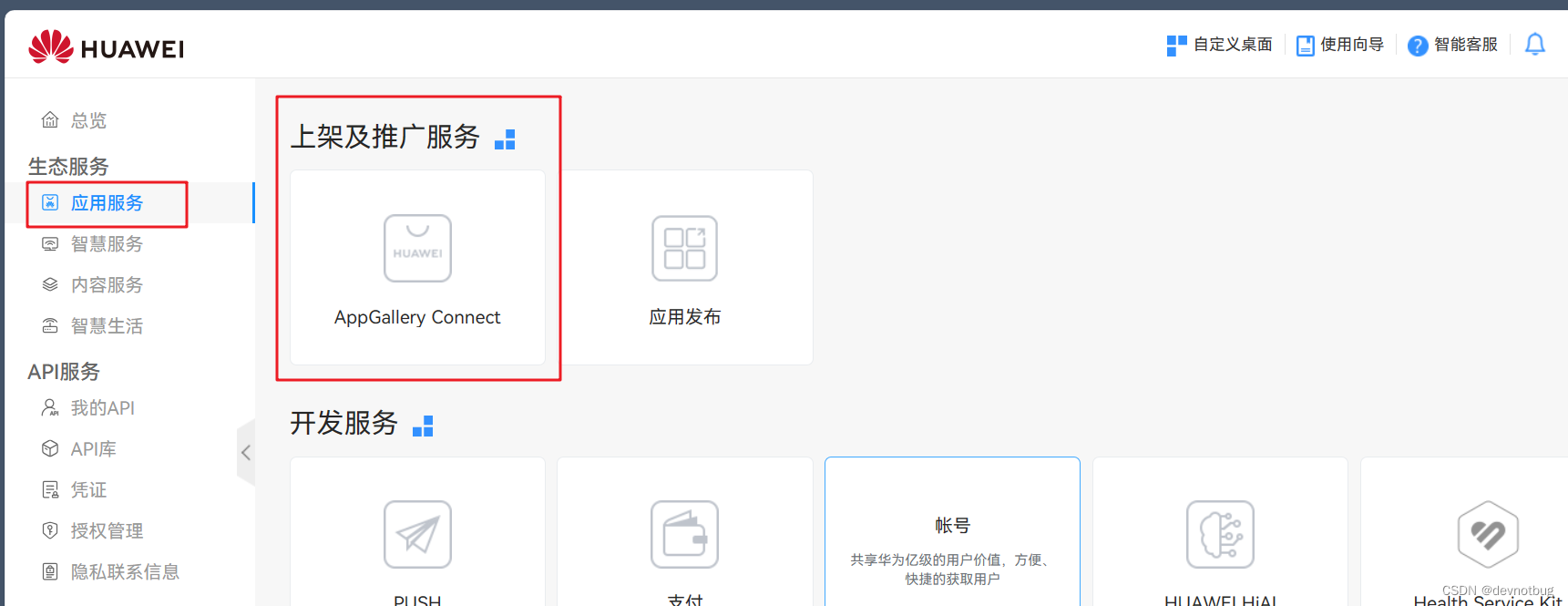Click the API库 cube icon
The width and height of the screenshot is (1568, 606).
pyautogui.click(x=50, y=449)
